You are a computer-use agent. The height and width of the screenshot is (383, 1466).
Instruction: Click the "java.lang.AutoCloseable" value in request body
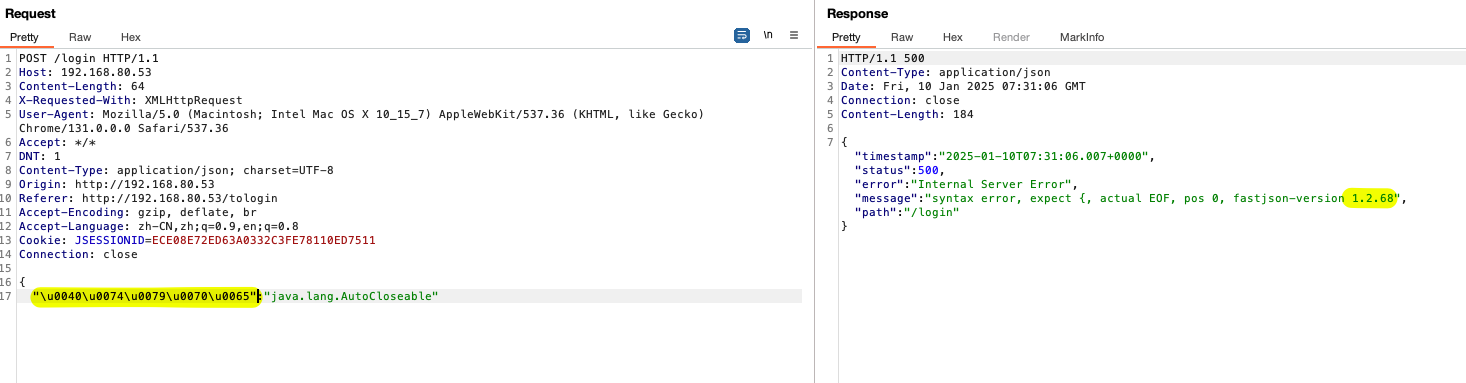[x=351, y=296]
